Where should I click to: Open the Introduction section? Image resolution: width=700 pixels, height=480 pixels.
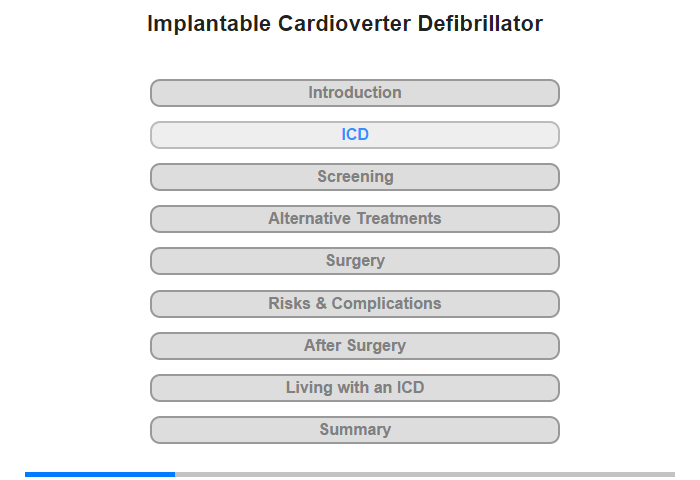[x=355, y=93]
